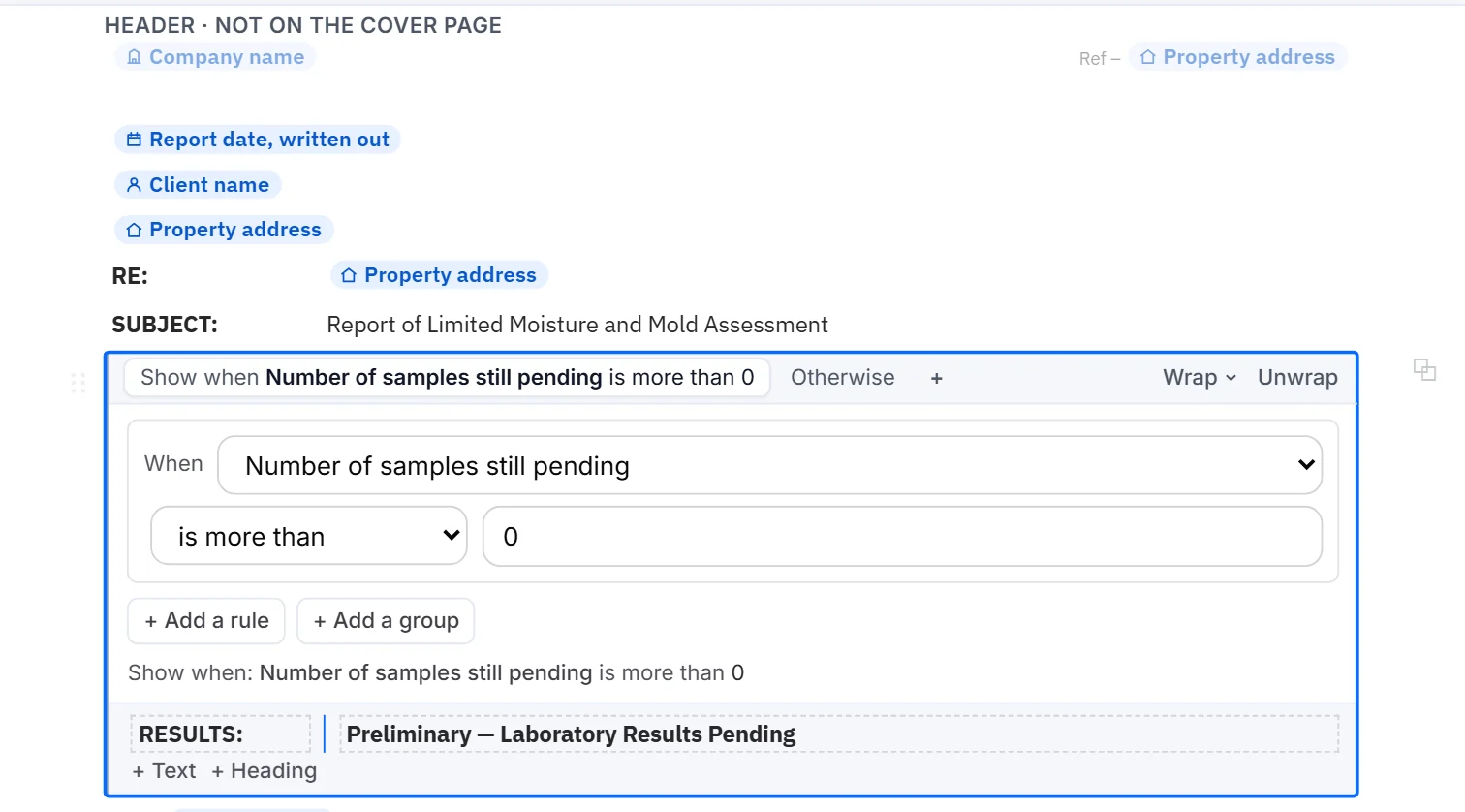Select the Client name placeholder chip

pos(199,185)
